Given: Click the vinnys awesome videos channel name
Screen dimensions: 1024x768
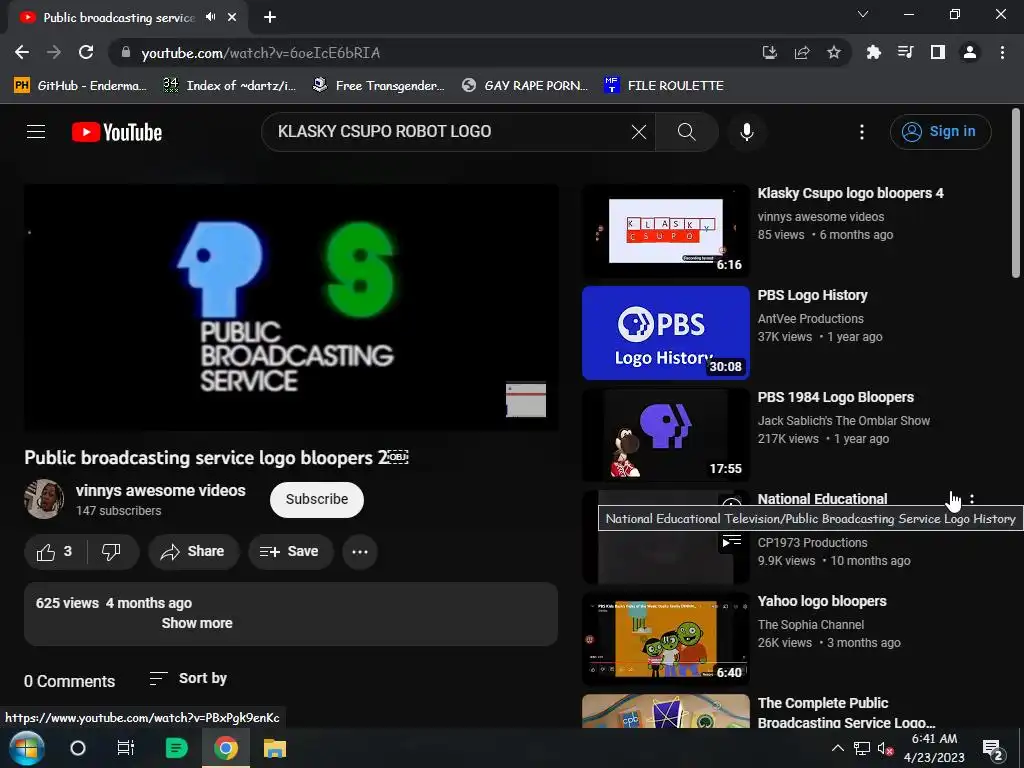Looking at the screenshot, I should pos(161,490).
